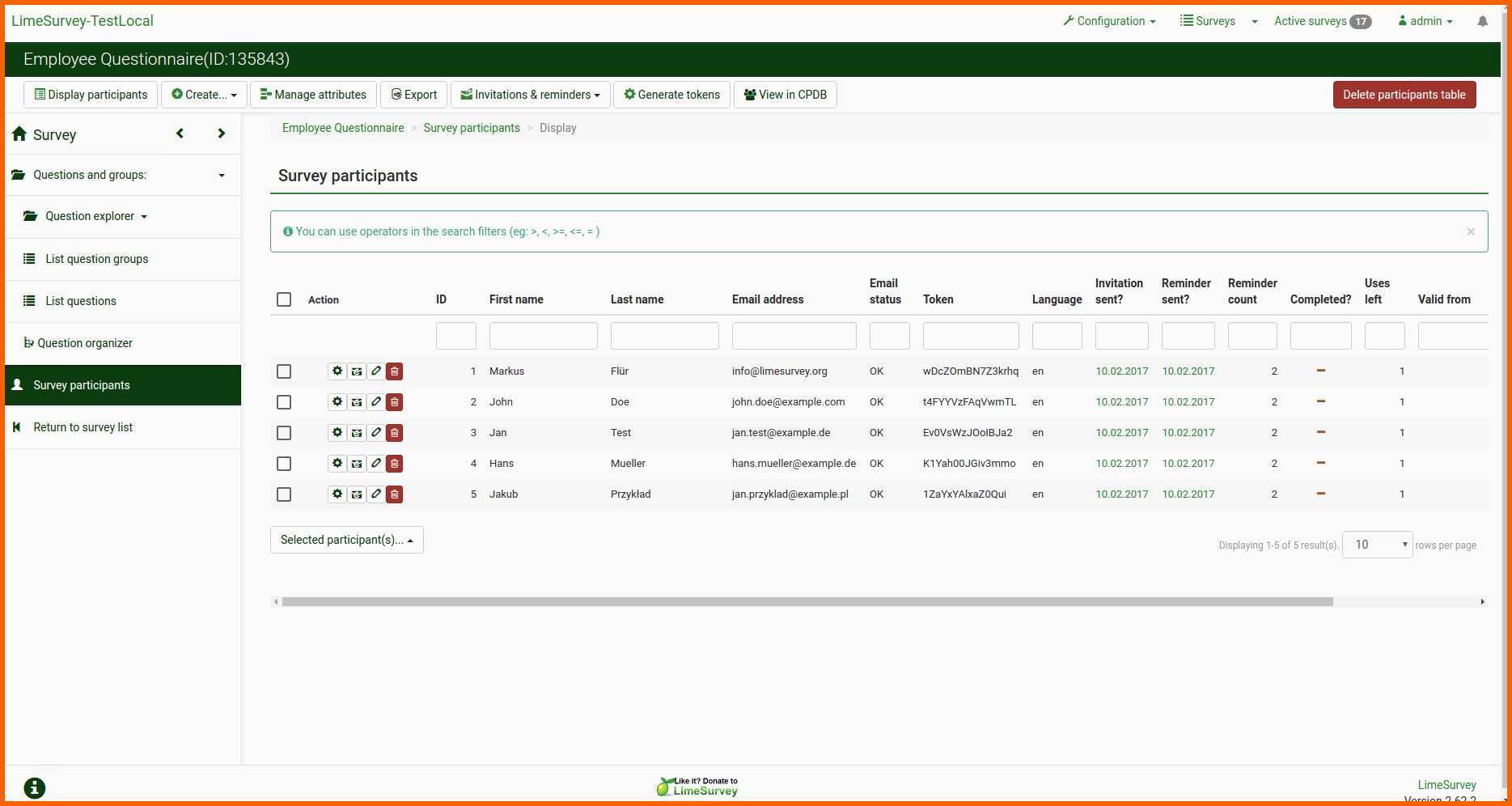1512x806 pixels.
Task: Click Return to survey list
Action: coord(123,427)
